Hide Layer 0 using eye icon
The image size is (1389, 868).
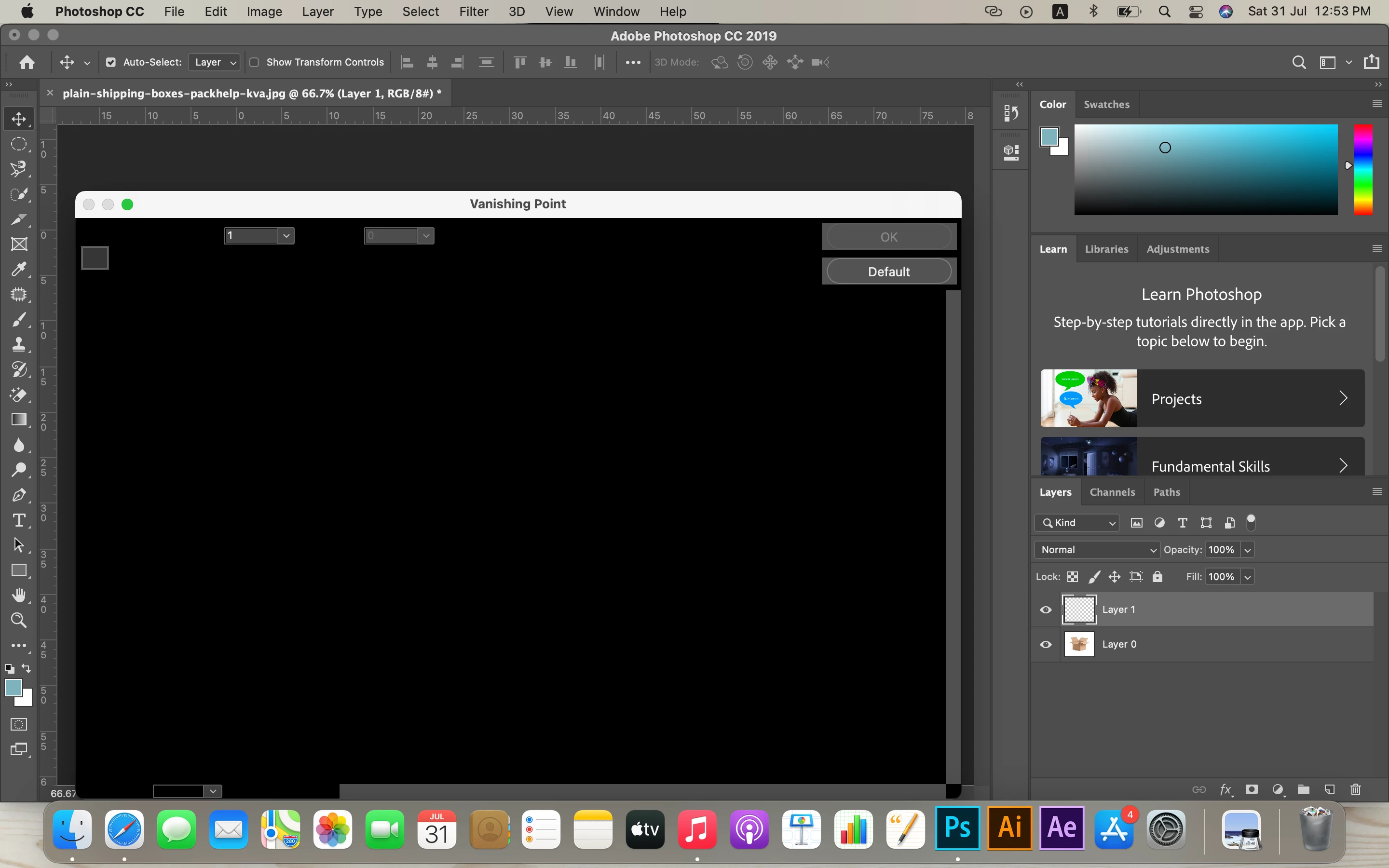(1046, 644)
